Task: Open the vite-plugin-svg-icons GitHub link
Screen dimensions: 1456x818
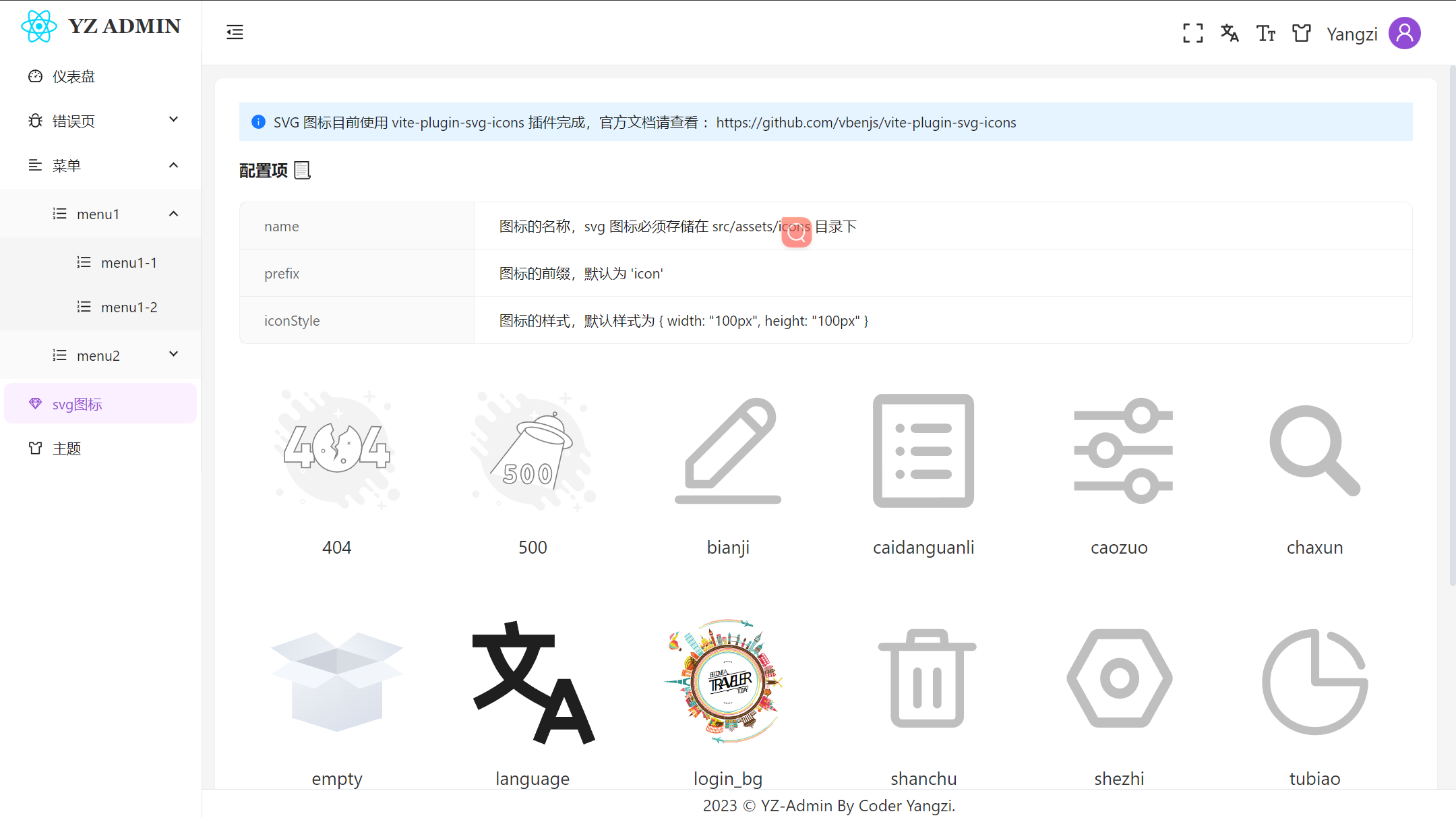Action: [866, 122]
